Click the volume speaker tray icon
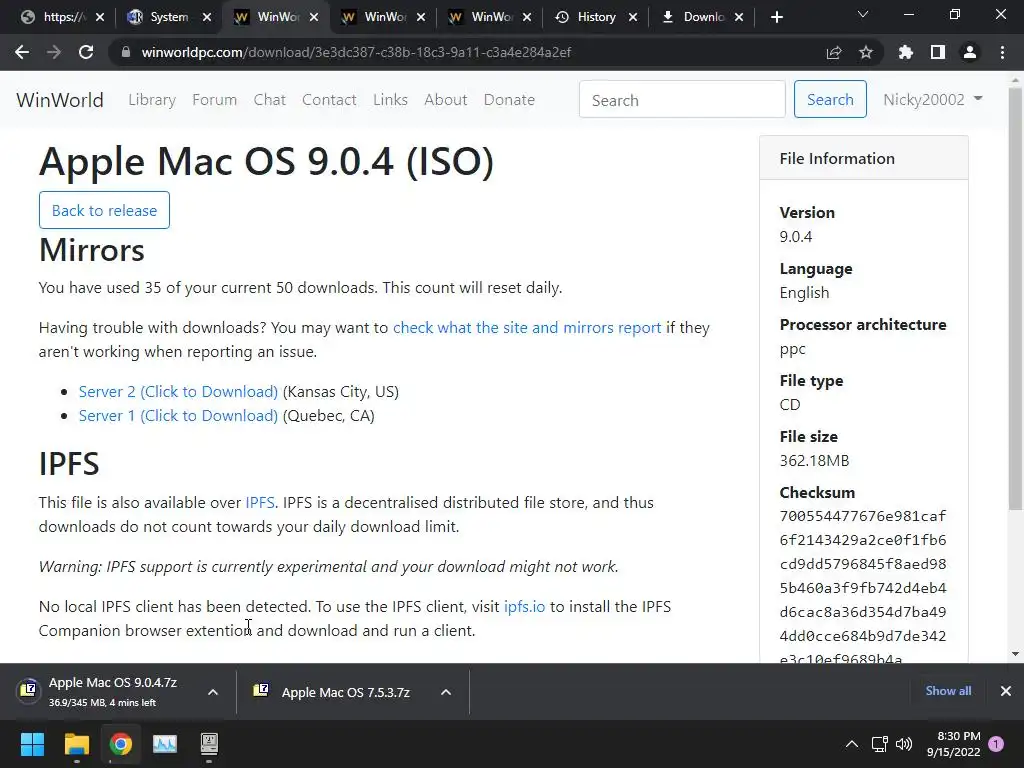 (x=904, y=744)
